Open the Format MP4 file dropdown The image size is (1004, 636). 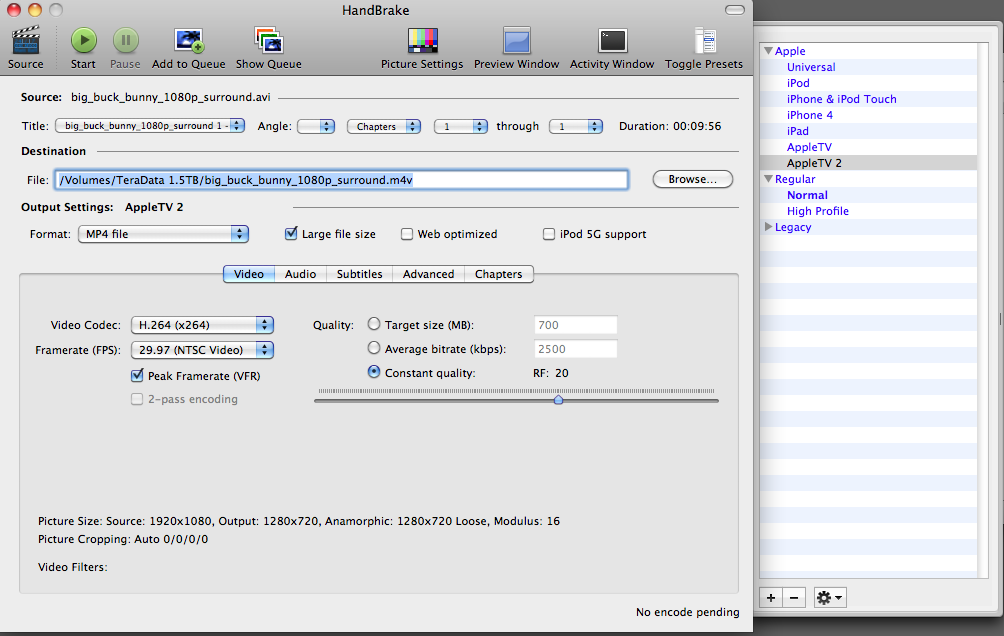pos(163,234)
